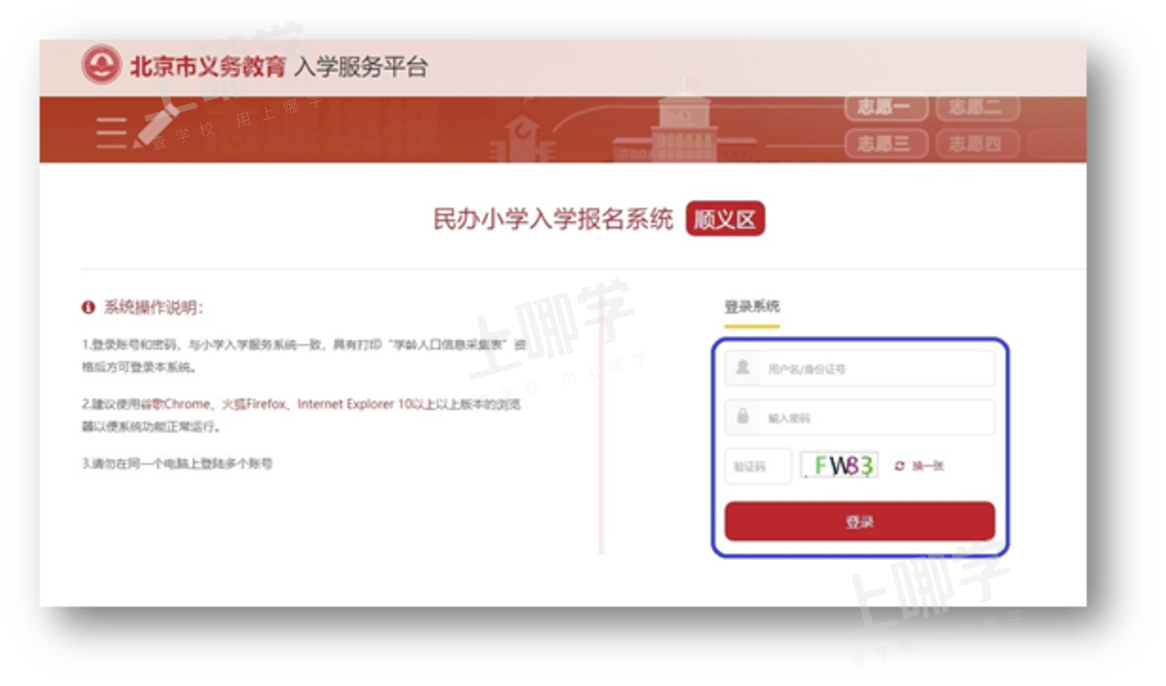The width and height of the screenshot is (1166, 686).
Task: Open the hamburger menu in the red banner
Action: [110, 131]
